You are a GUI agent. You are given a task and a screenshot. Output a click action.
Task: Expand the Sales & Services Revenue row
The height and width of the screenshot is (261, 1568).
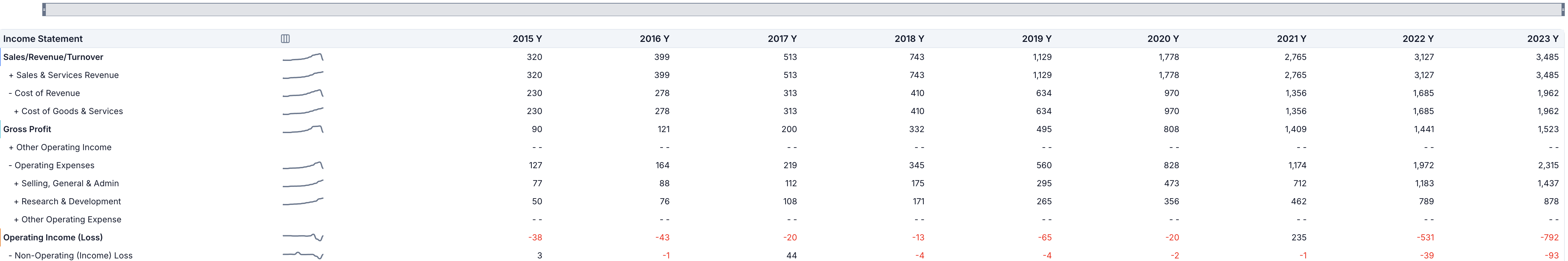11,75
